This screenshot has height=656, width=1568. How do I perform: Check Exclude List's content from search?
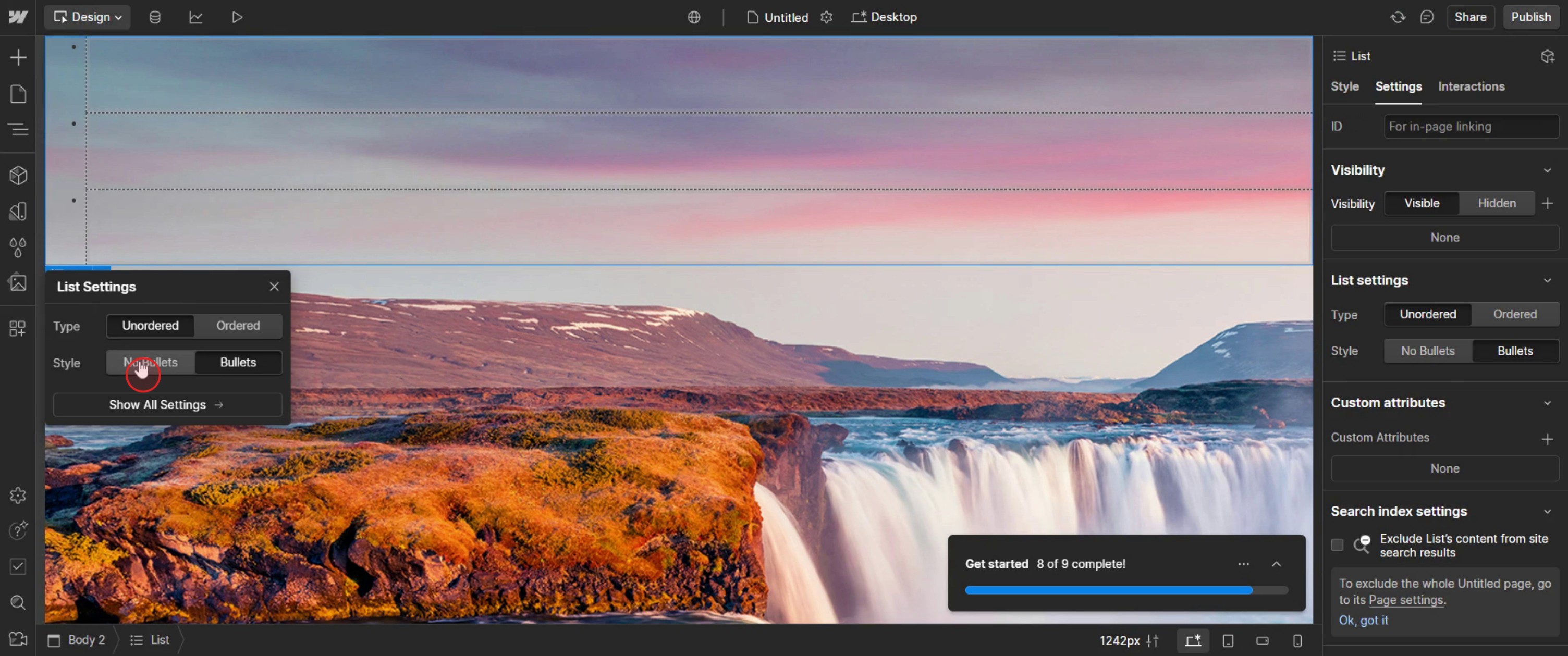click(1337, 544)
